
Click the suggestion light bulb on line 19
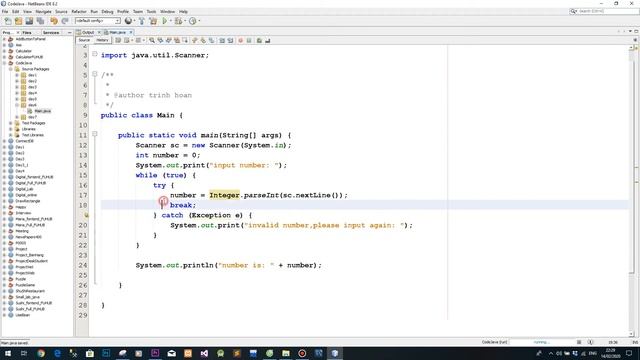pos(87,215)
